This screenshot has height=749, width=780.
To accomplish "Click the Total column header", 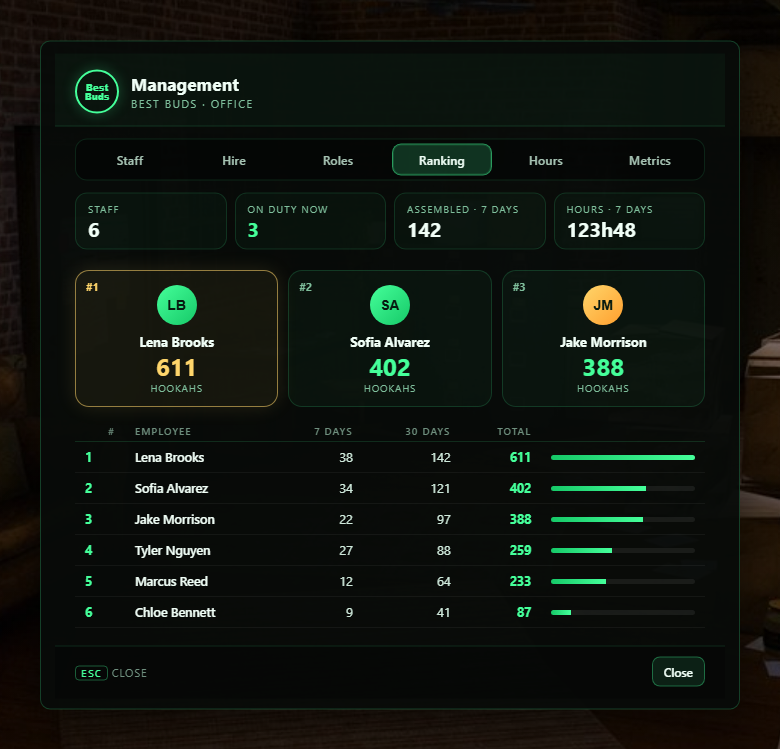I will (514, 432).
